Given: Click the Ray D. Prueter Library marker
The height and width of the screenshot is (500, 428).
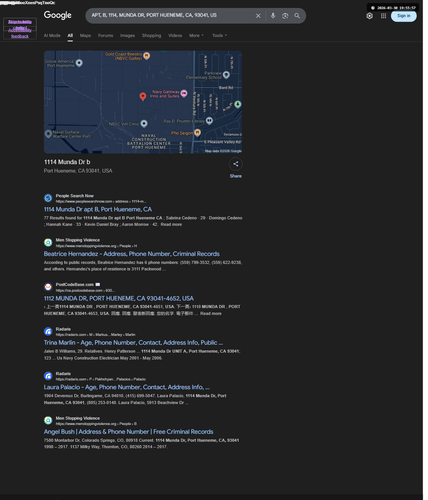Looking at the screenshot, I should (x=209, y=121).
